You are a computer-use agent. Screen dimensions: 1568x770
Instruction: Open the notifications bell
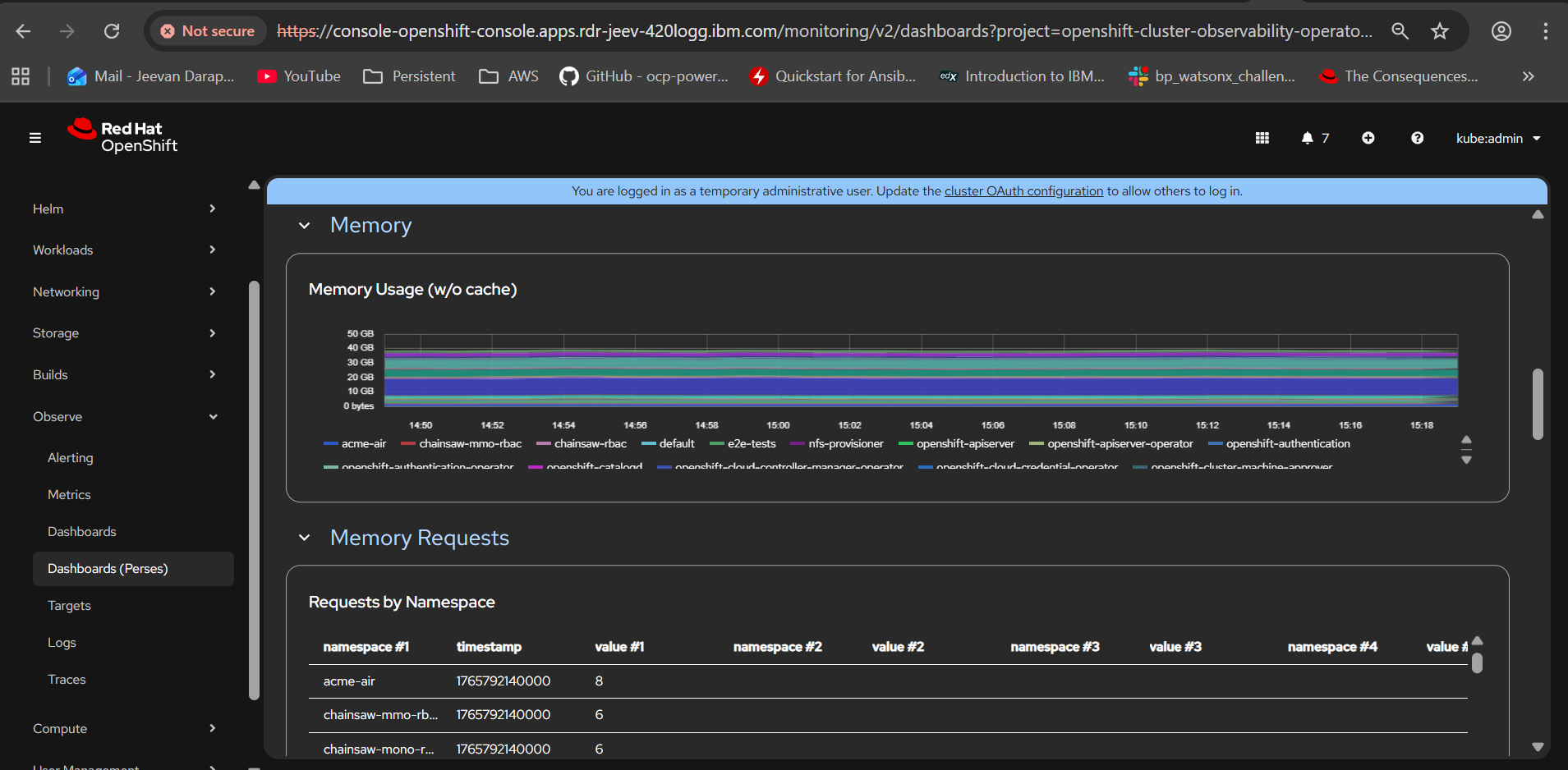click(1308, 138)
